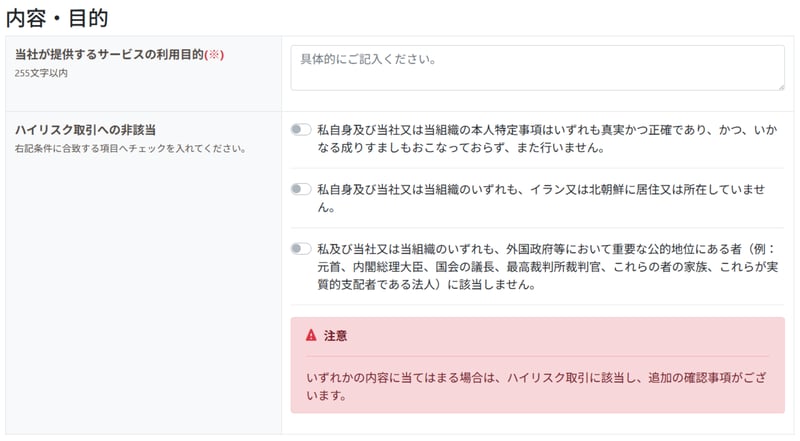Click the 注意 alert title
This screenshot has height=441, width=800.
335,336
